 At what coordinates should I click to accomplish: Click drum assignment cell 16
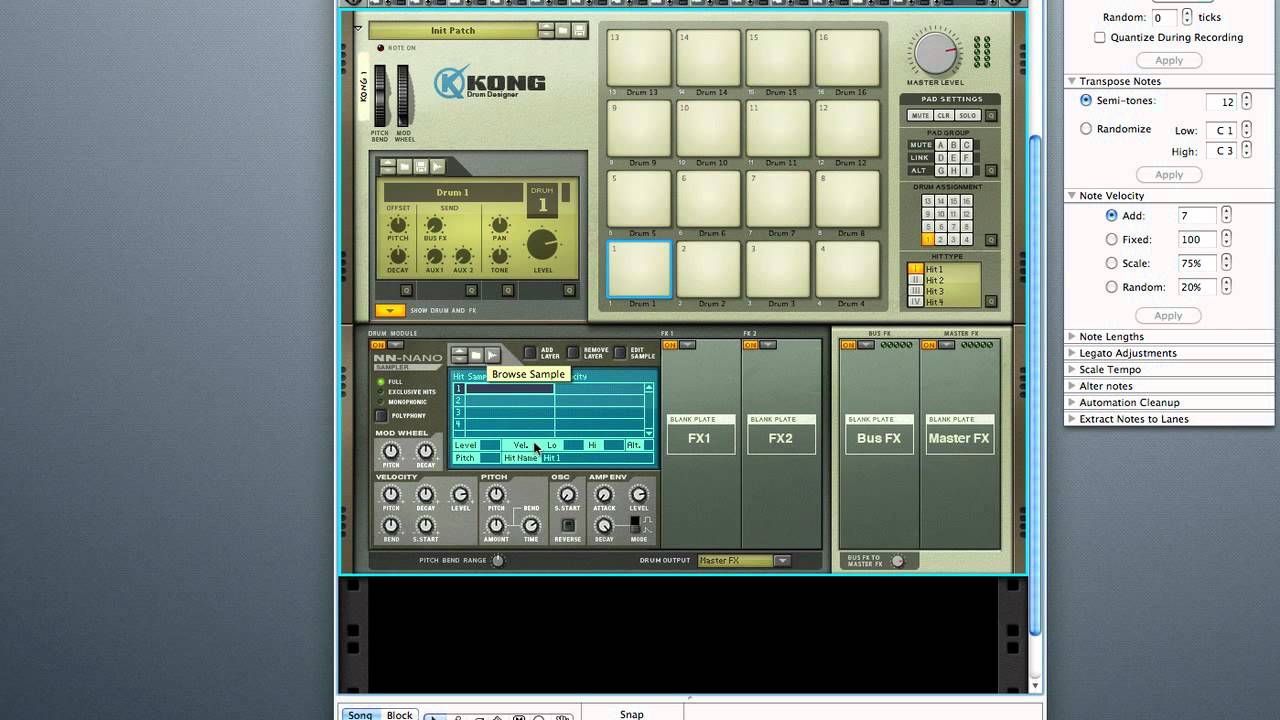(966, 201)
